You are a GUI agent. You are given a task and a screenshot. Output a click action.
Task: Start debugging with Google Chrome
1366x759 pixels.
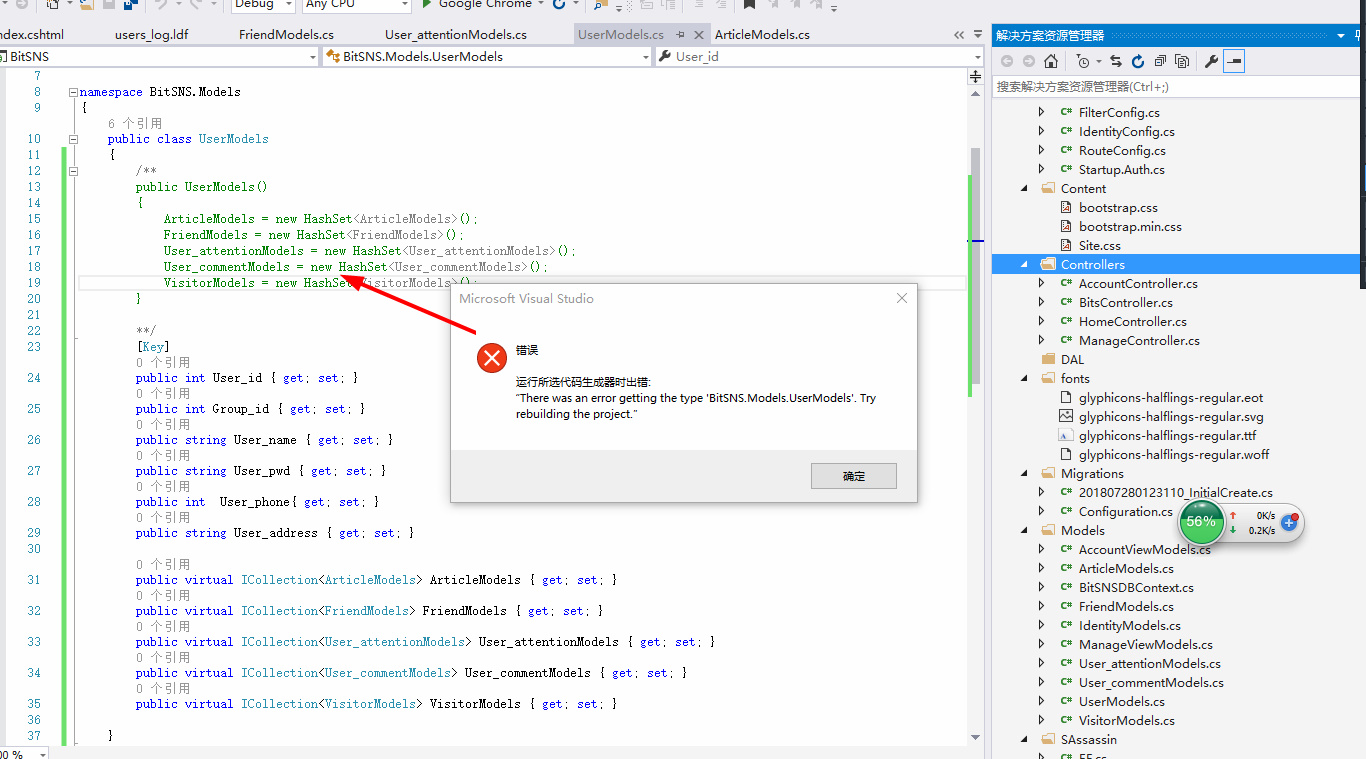[x=477, y=5]
